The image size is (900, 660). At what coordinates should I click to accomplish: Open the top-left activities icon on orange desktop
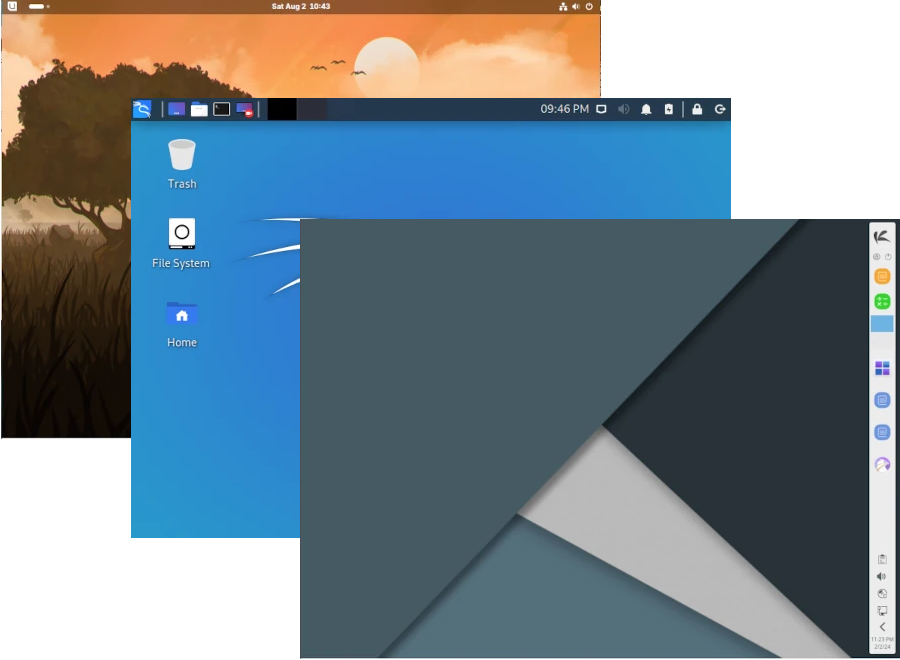[12, 6]
